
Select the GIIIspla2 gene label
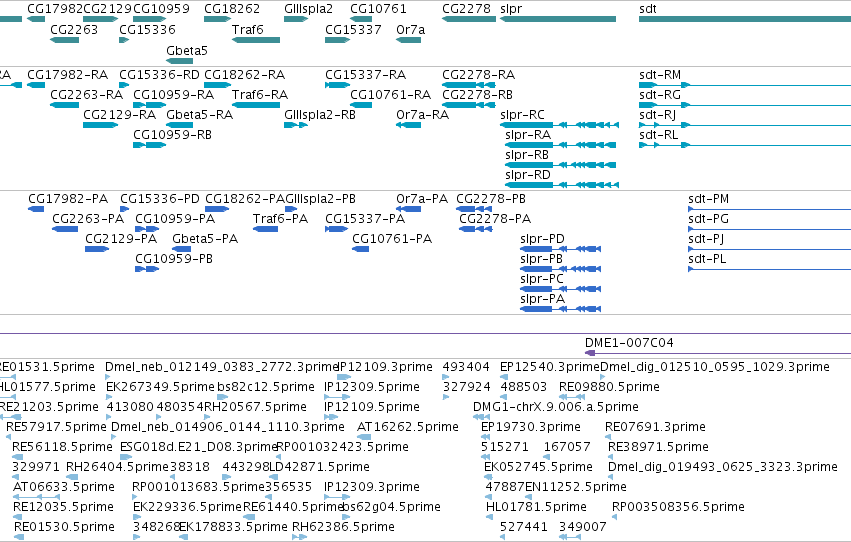(308, 9)
